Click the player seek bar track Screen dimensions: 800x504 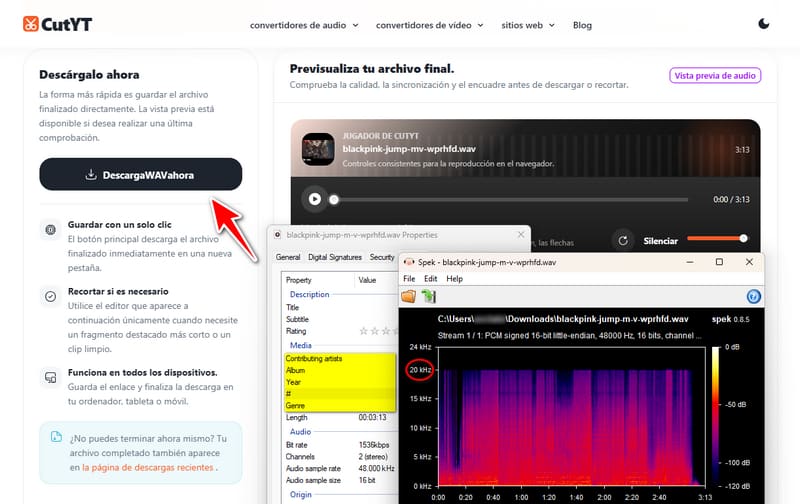pyautogui.click(x=511, y=199)
